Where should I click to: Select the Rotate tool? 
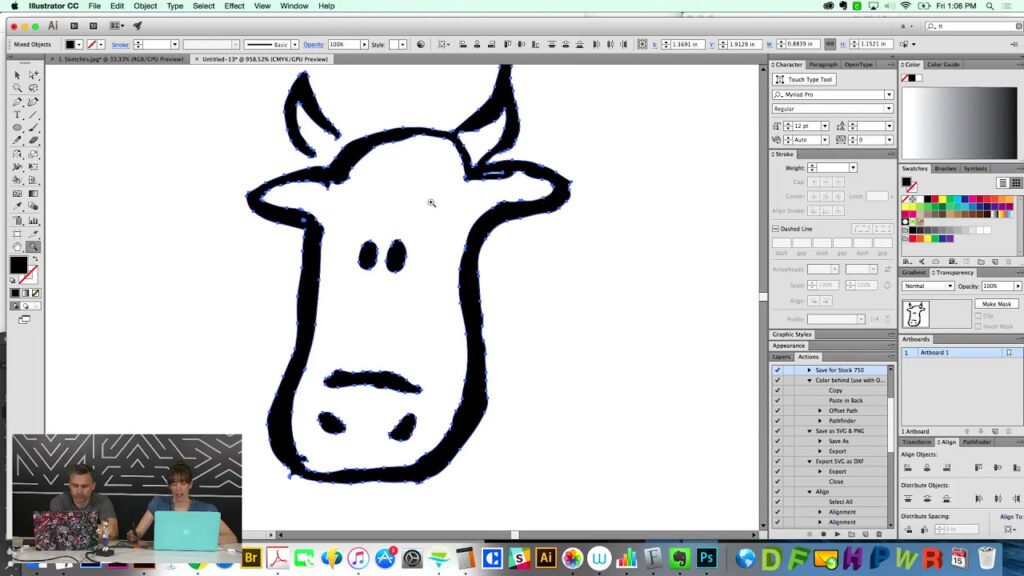point(18,155)
